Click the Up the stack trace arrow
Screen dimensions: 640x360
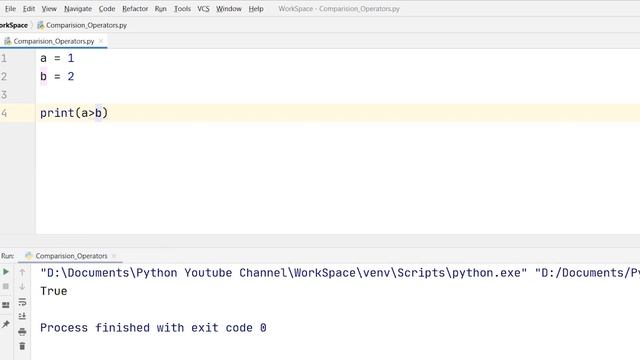(22, 272)
